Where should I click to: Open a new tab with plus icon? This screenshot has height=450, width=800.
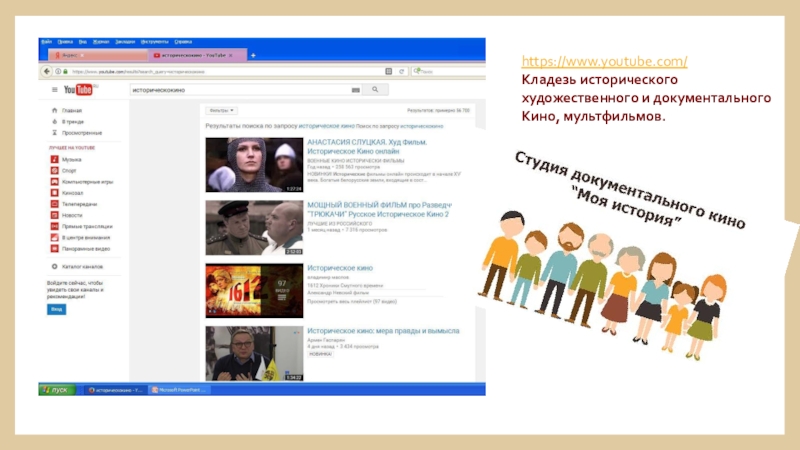tap(253, 55)
